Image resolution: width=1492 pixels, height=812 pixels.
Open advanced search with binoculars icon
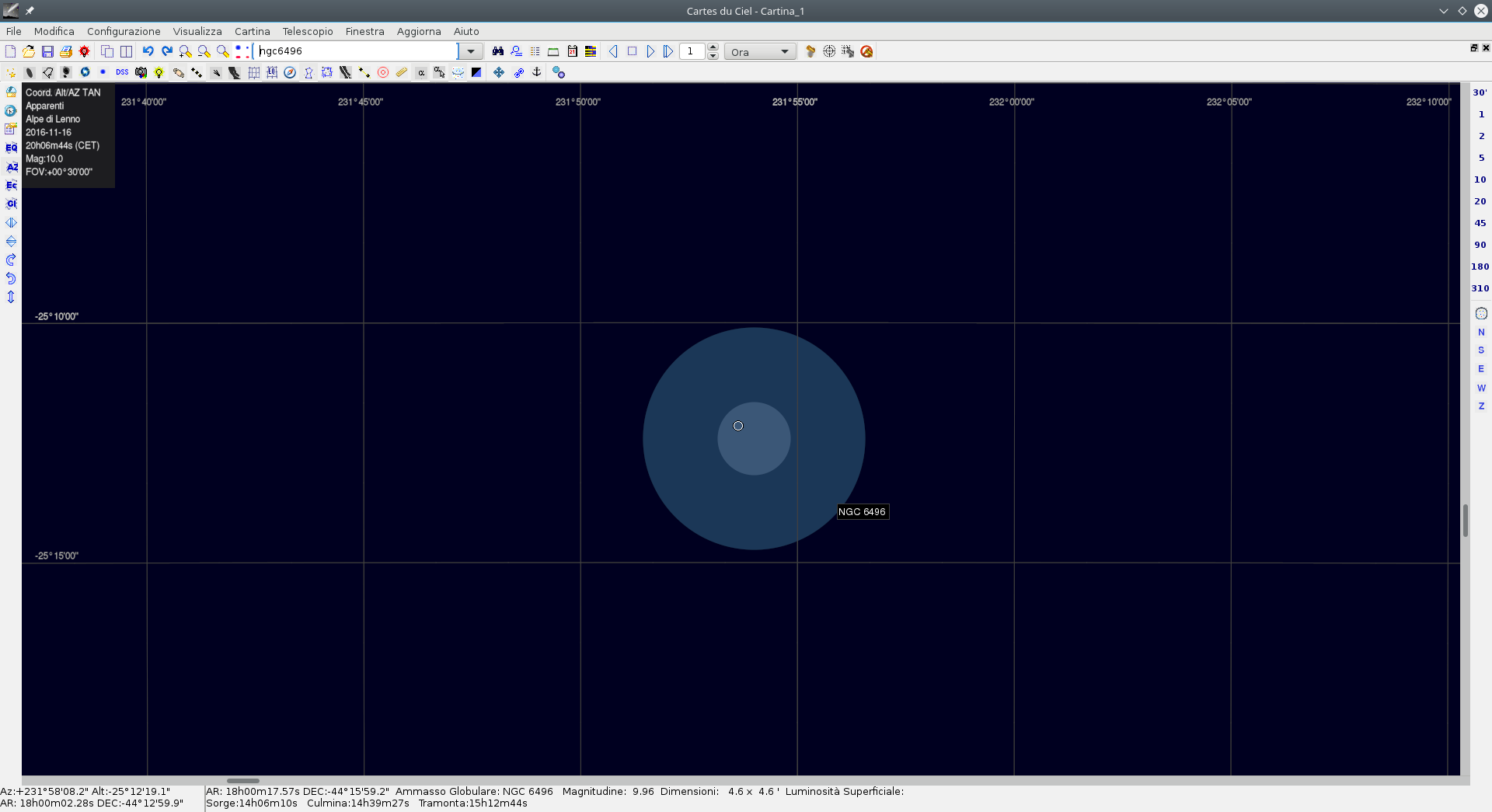tap(497, 51)
